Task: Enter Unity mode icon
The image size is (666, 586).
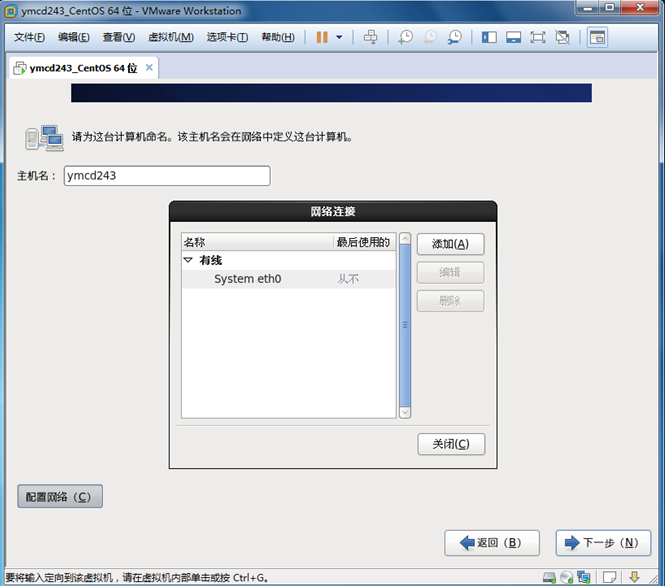Action: [562, 37]
